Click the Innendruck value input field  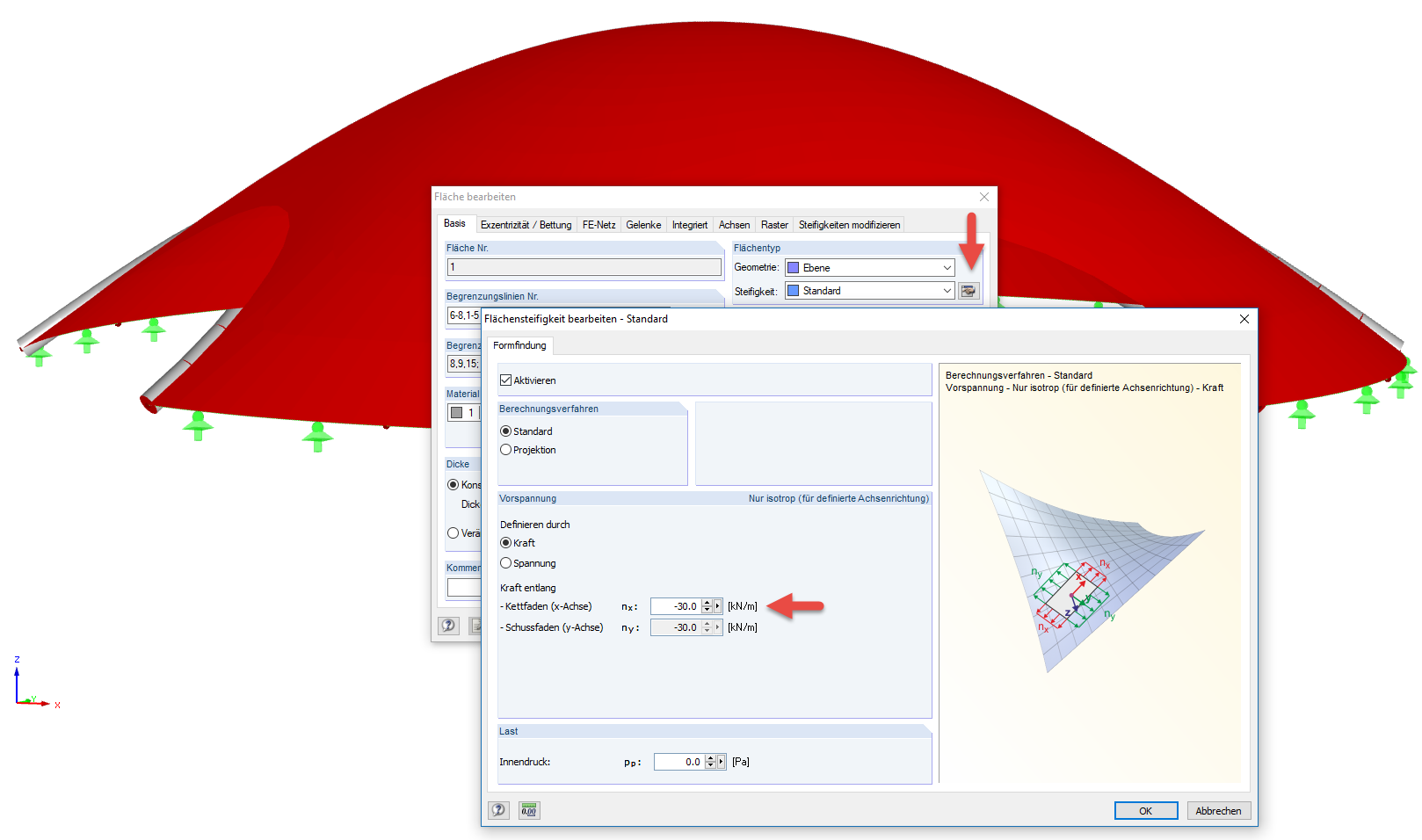(x=677, y=761)
